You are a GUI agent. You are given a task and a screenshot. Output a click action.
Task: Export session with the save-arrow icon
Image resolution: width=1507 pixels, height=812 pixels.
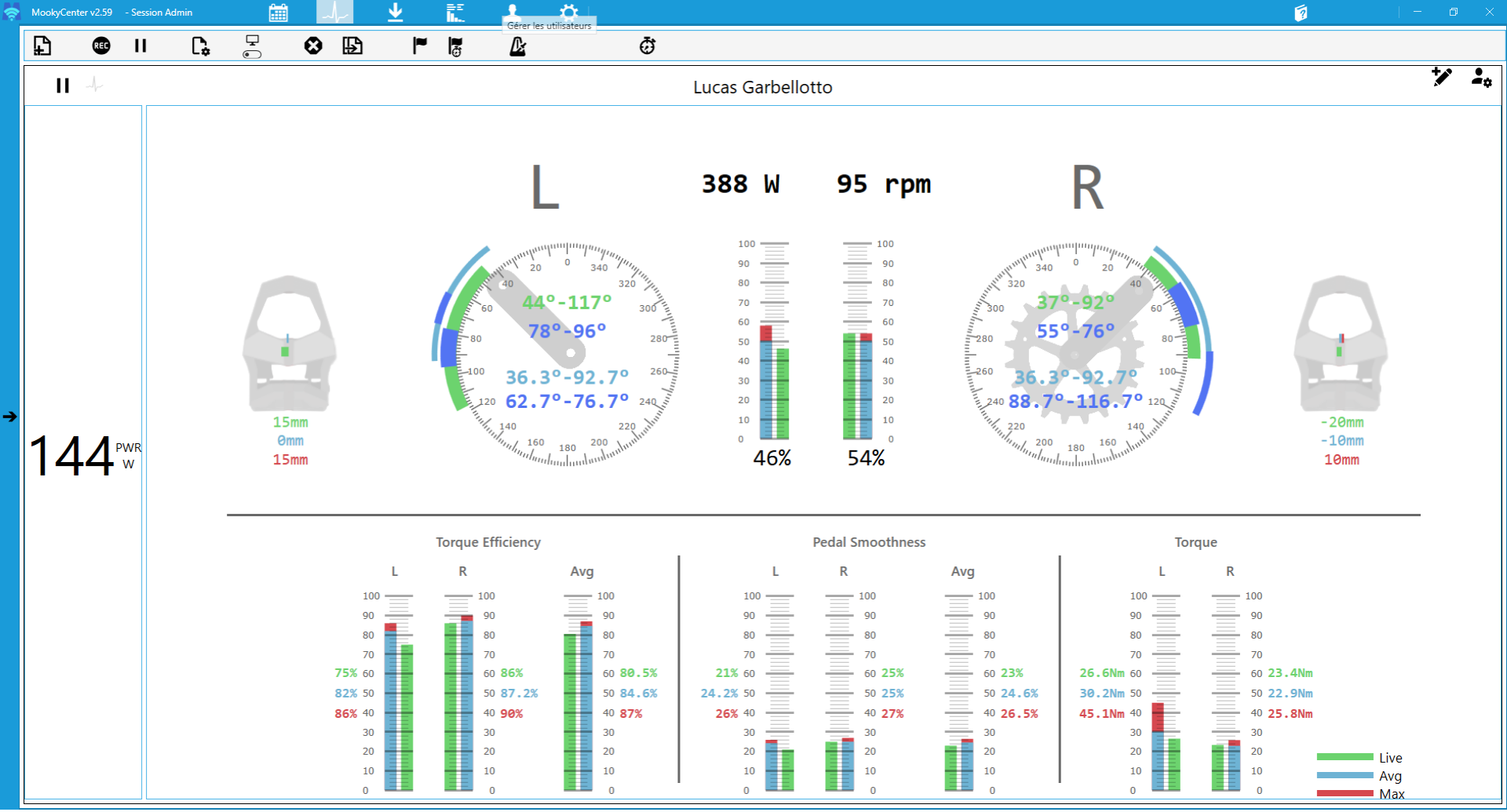pyautogui.click(x=352, y=46)
